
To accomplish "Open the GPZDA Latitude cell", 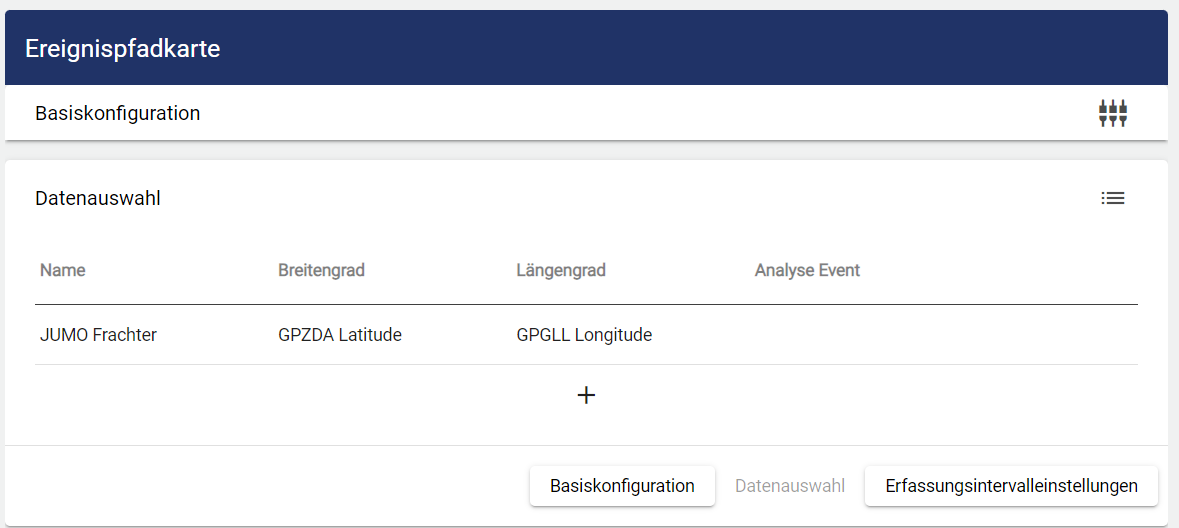I will (x=340, y=335).
